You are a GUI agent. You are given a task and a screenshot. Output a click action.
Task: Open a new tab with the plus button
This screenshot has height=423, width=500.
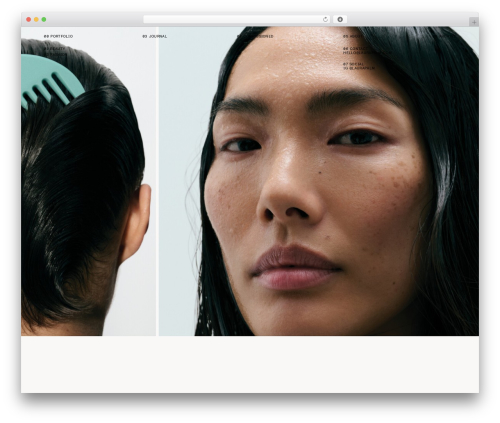[x=474, y=22]
